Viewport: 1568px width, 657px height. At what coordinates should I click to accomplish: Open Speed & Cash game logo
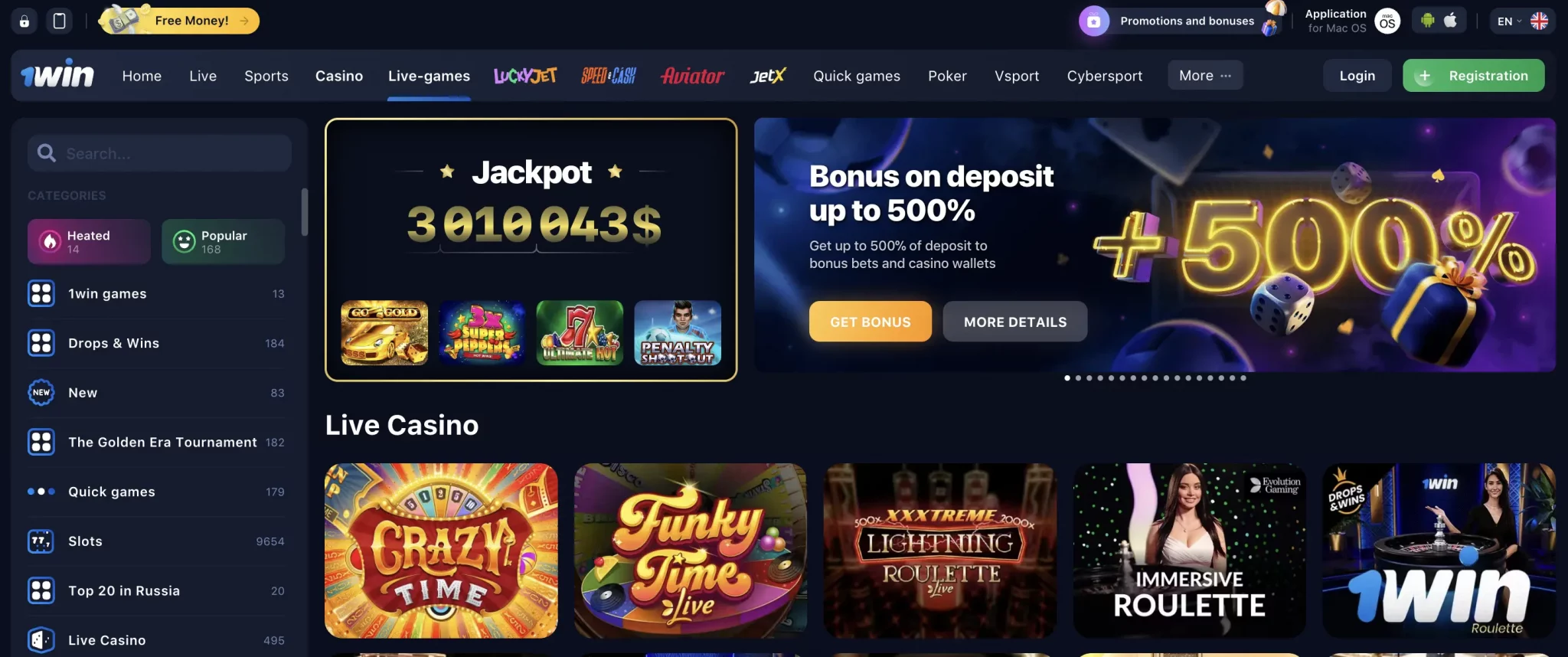609,76
